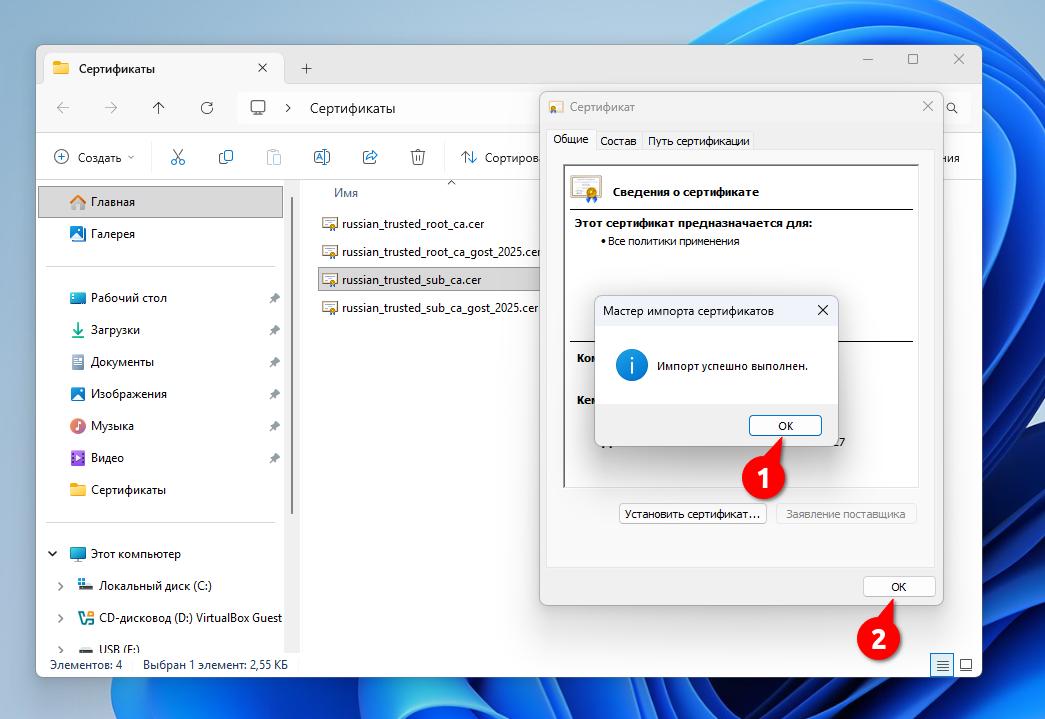Click the navigation pane scrollbar

pos(292,353)
